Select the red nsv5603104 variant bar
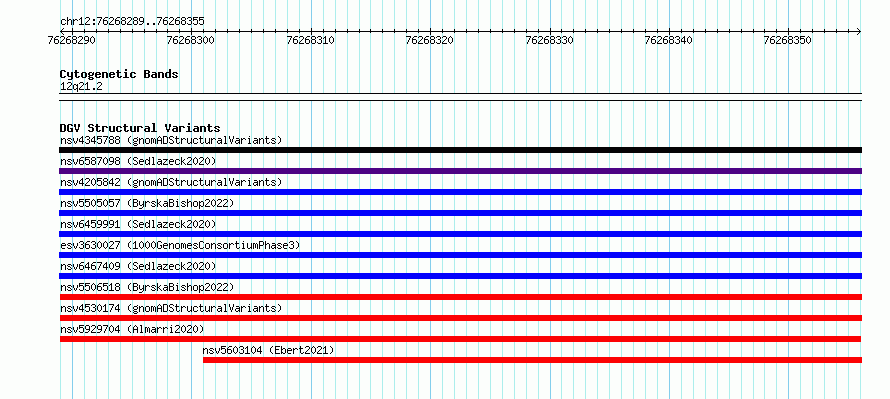Viewport: 890px width, 399px height. (532, 360)
